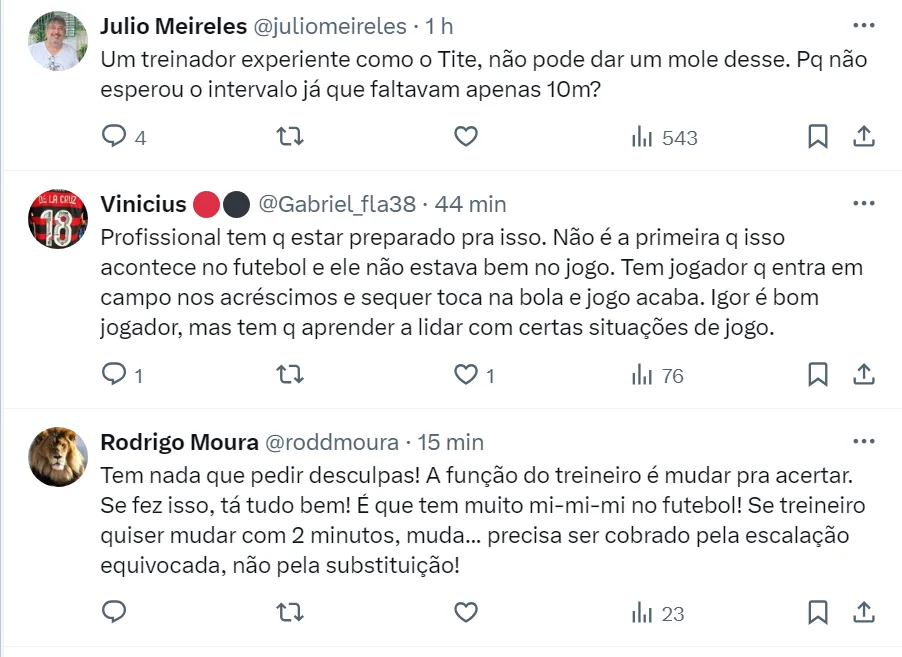Open the Rodrigo Moura display name
902x657 pixels.
coord(177,442)
